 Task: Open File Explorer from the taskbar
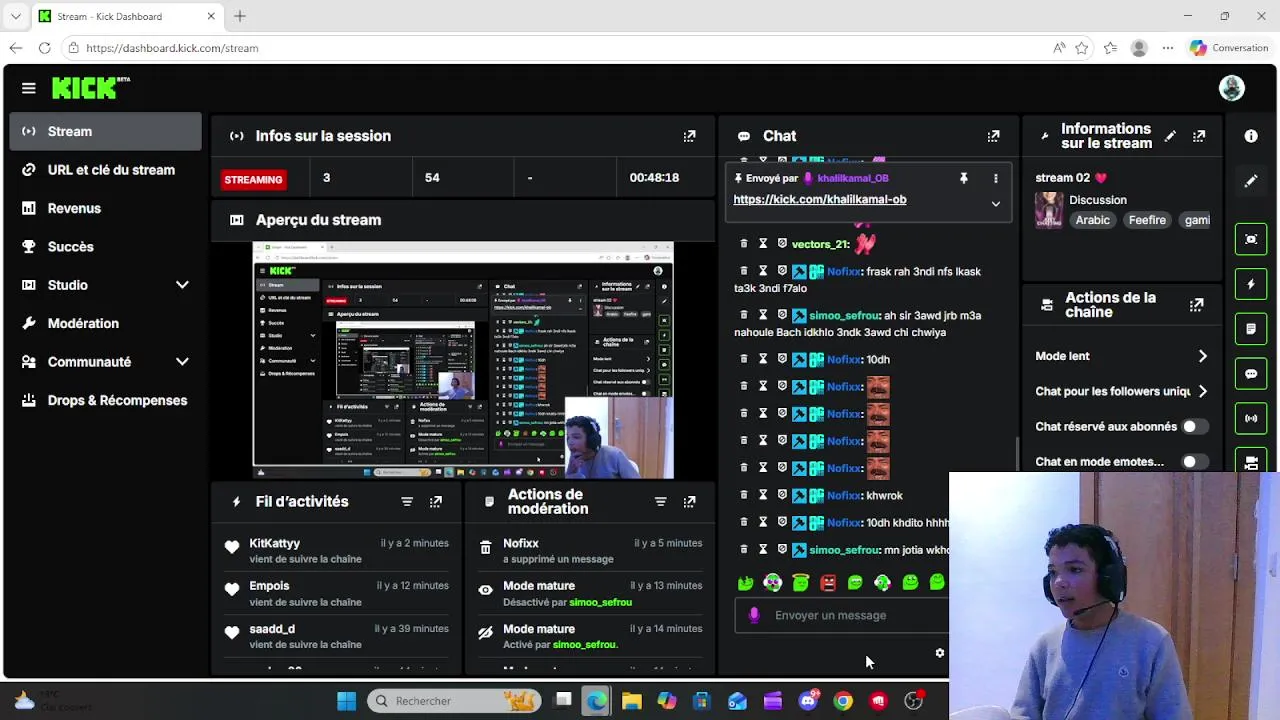(x=631, y=701)
